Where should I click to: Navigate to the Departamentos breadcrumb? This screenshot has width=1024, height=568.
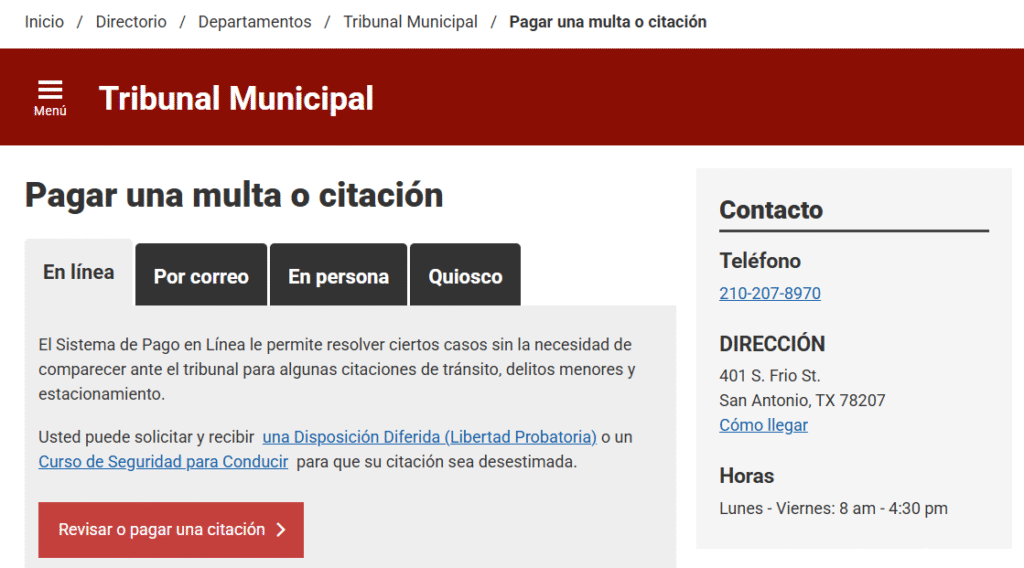click(254, 22)
